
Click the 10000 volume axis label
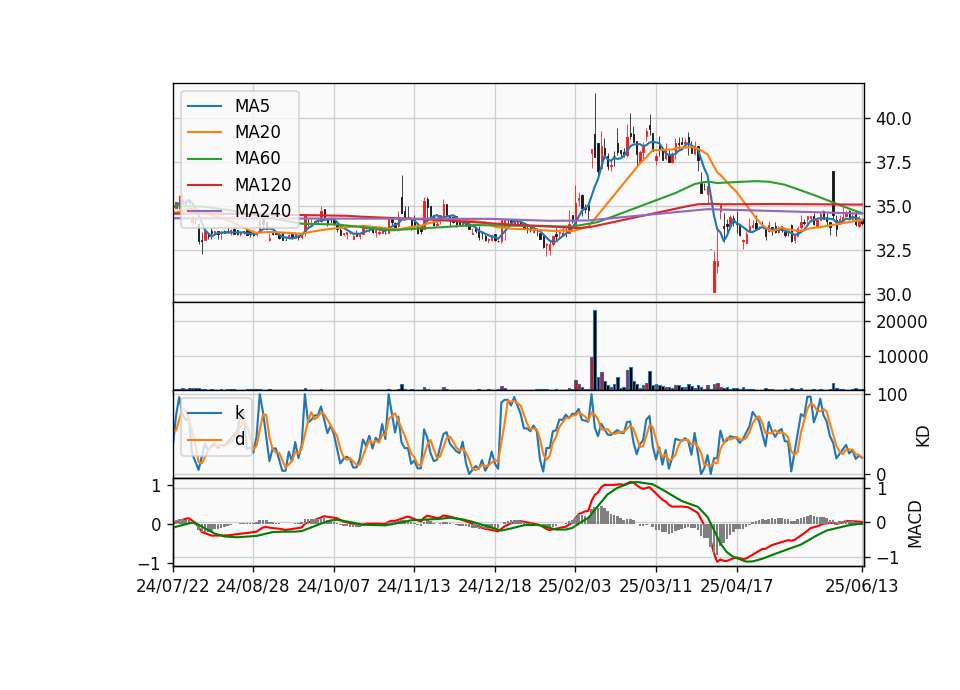(x=901, y=358)
